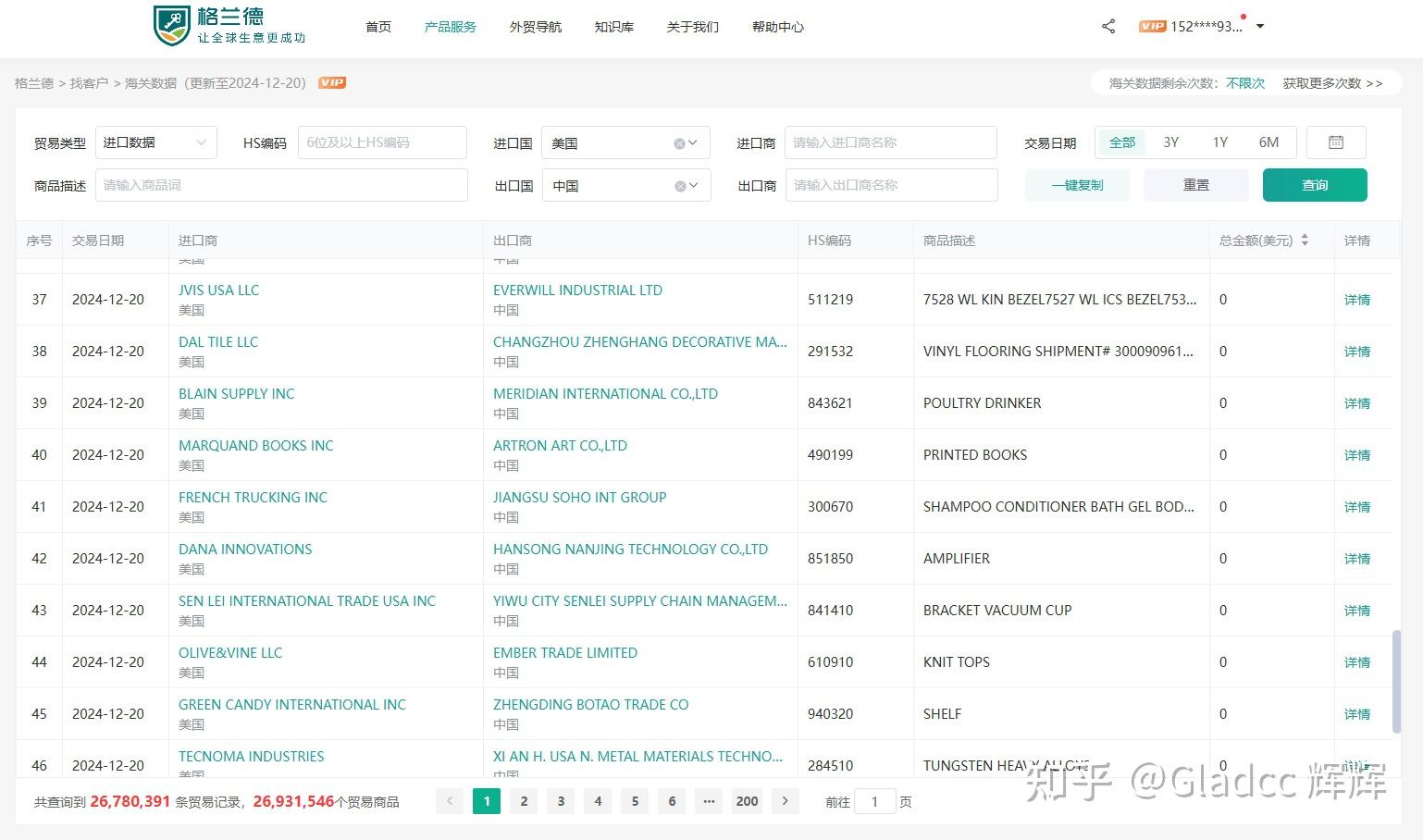Go to page 4
This screenshot has height=840, width=1423.
coord(598,801)
